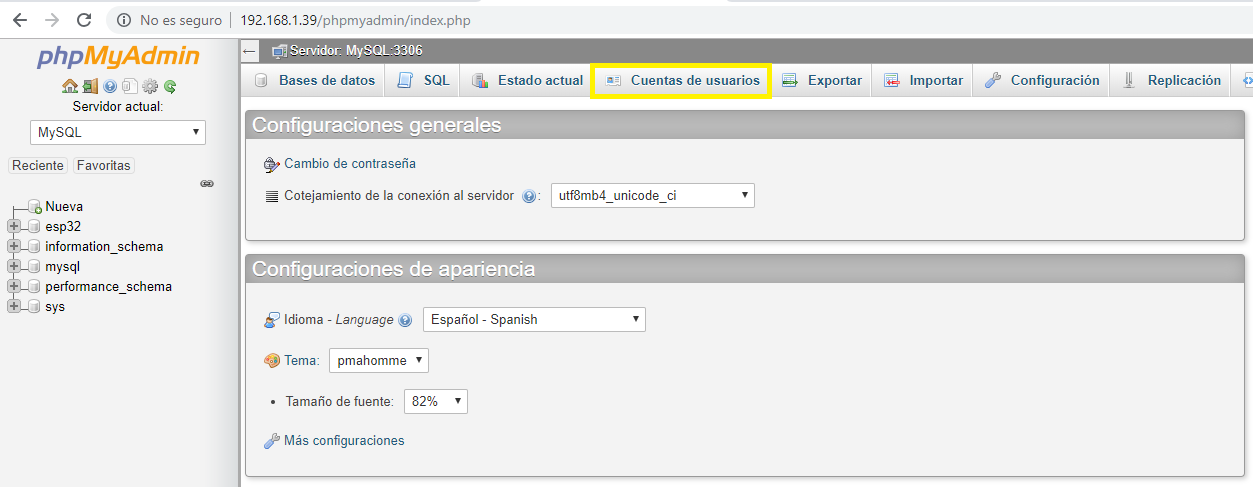The width and height of the screenshot is (1253, 487).
Task: Click the mysql database cylinder icon
Action: point(35,267)
